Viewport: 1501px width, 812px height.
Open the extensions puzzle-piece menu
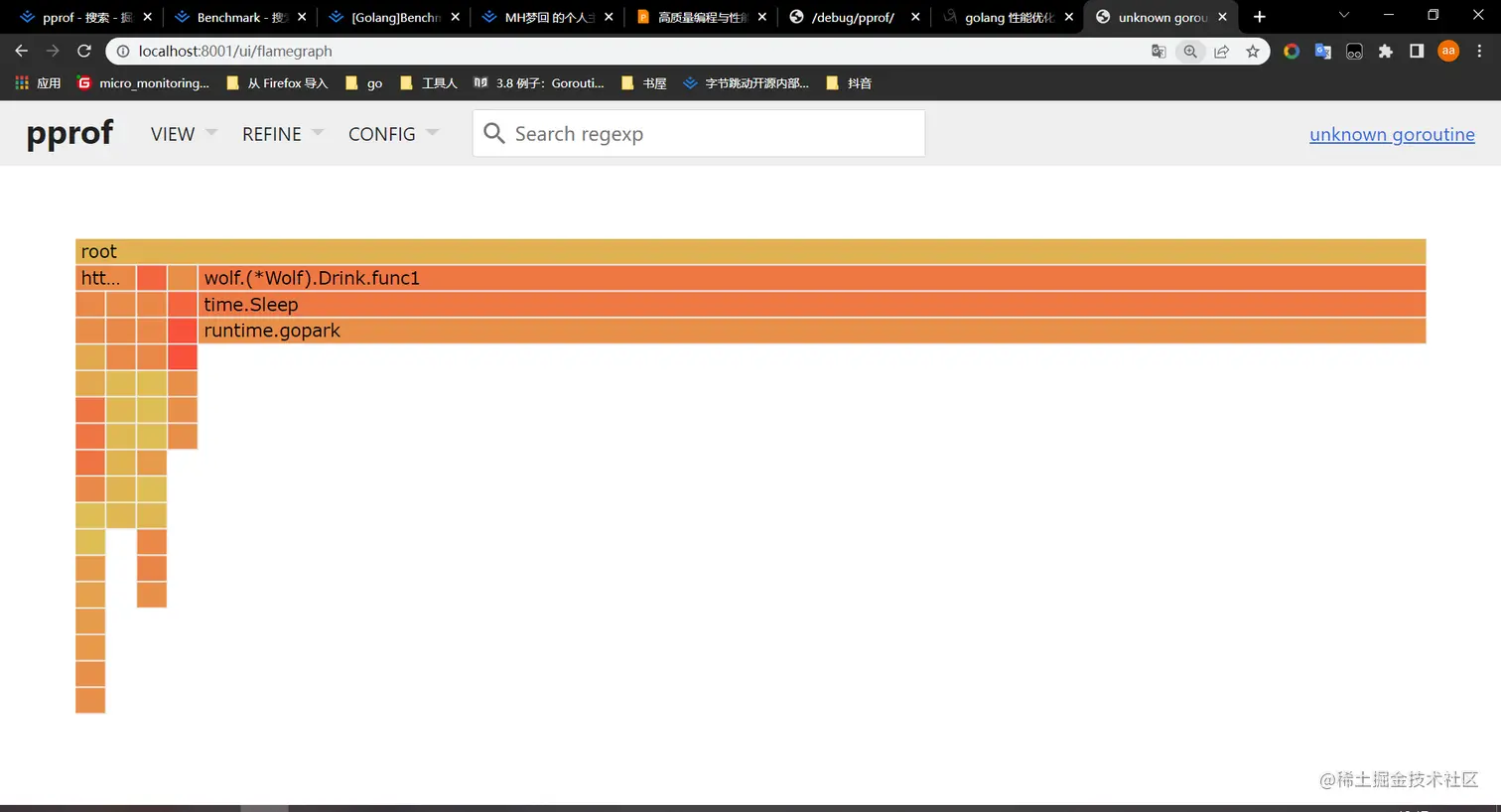click(x=1385, y=51)
